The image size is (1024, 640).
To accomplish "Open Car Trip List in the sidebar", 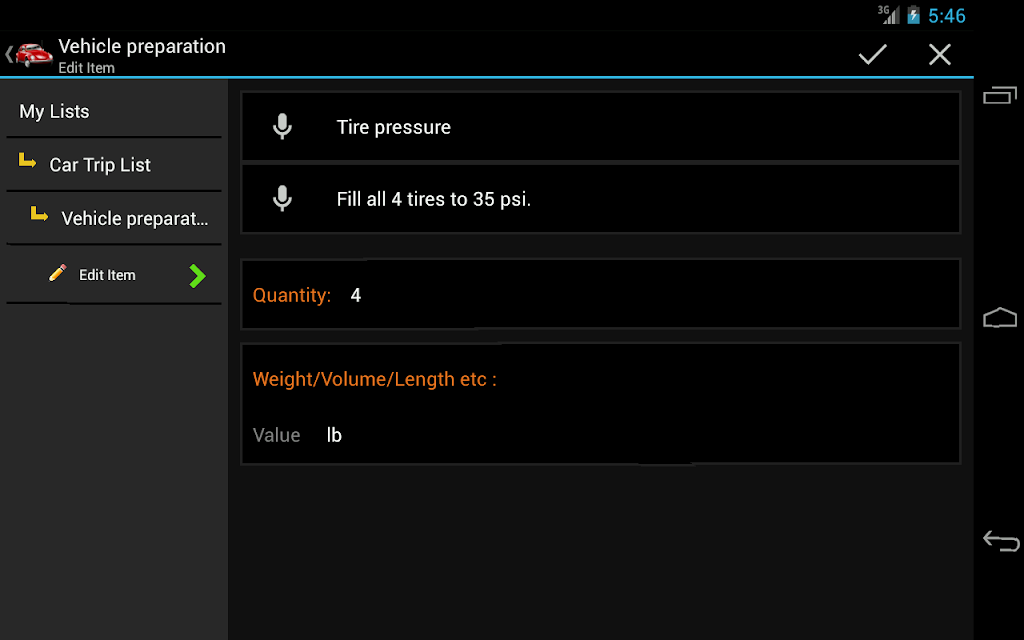I will pos(114,165).
